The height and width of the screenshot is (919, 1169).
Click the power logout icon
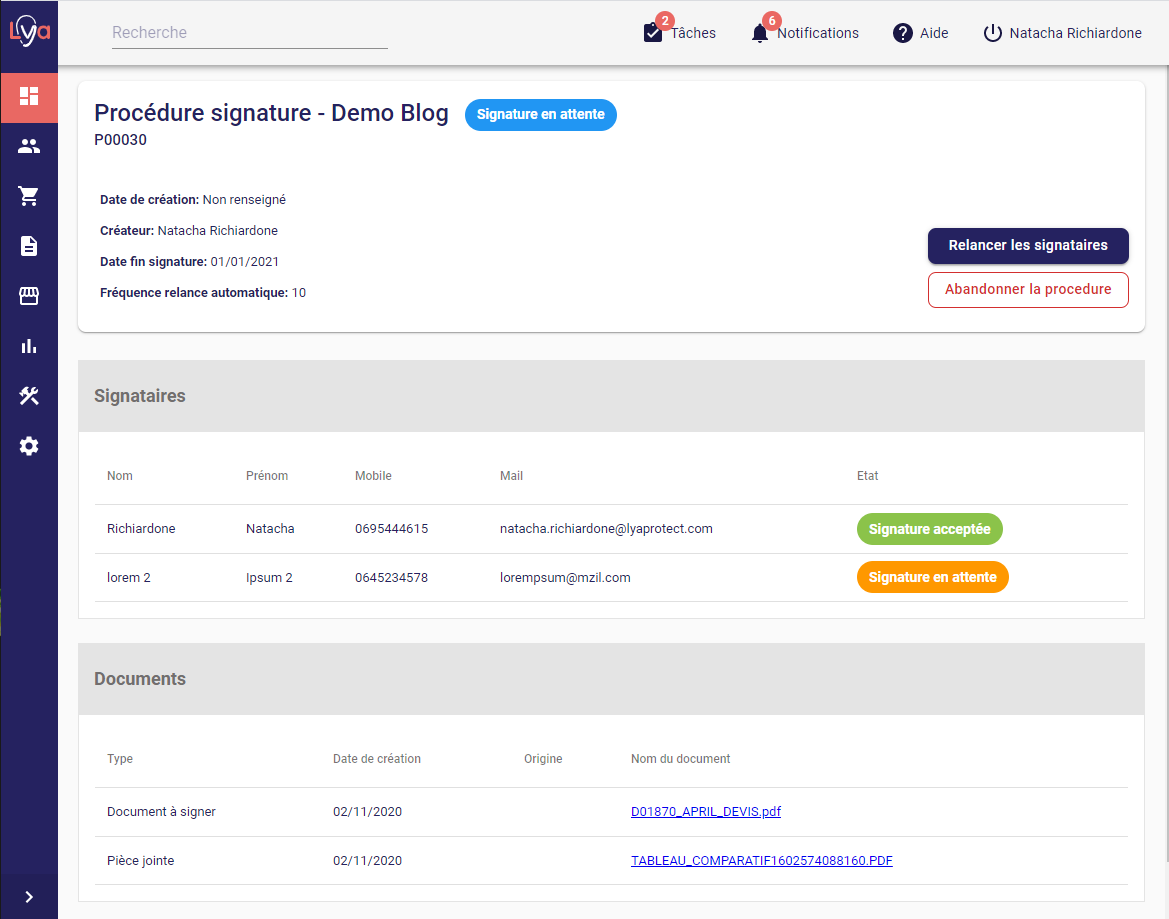coord(992,33)
